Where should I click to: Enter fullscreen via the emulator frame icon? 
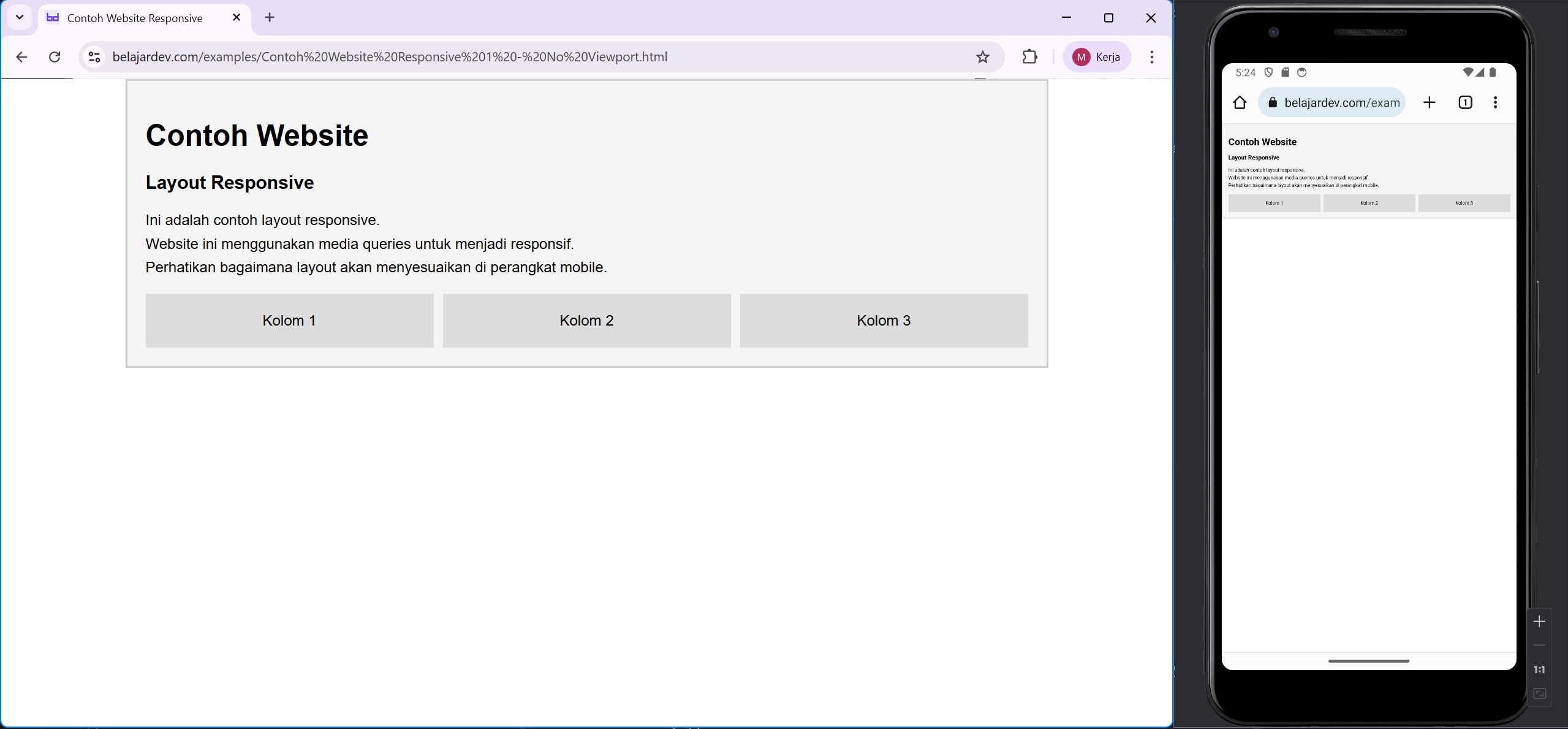click(x=1539, y=693)
